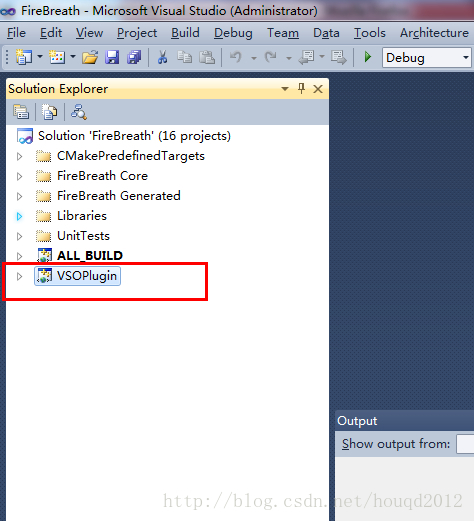
Task: Expand the ALL_BUILD project
Action: coord(19,256)
